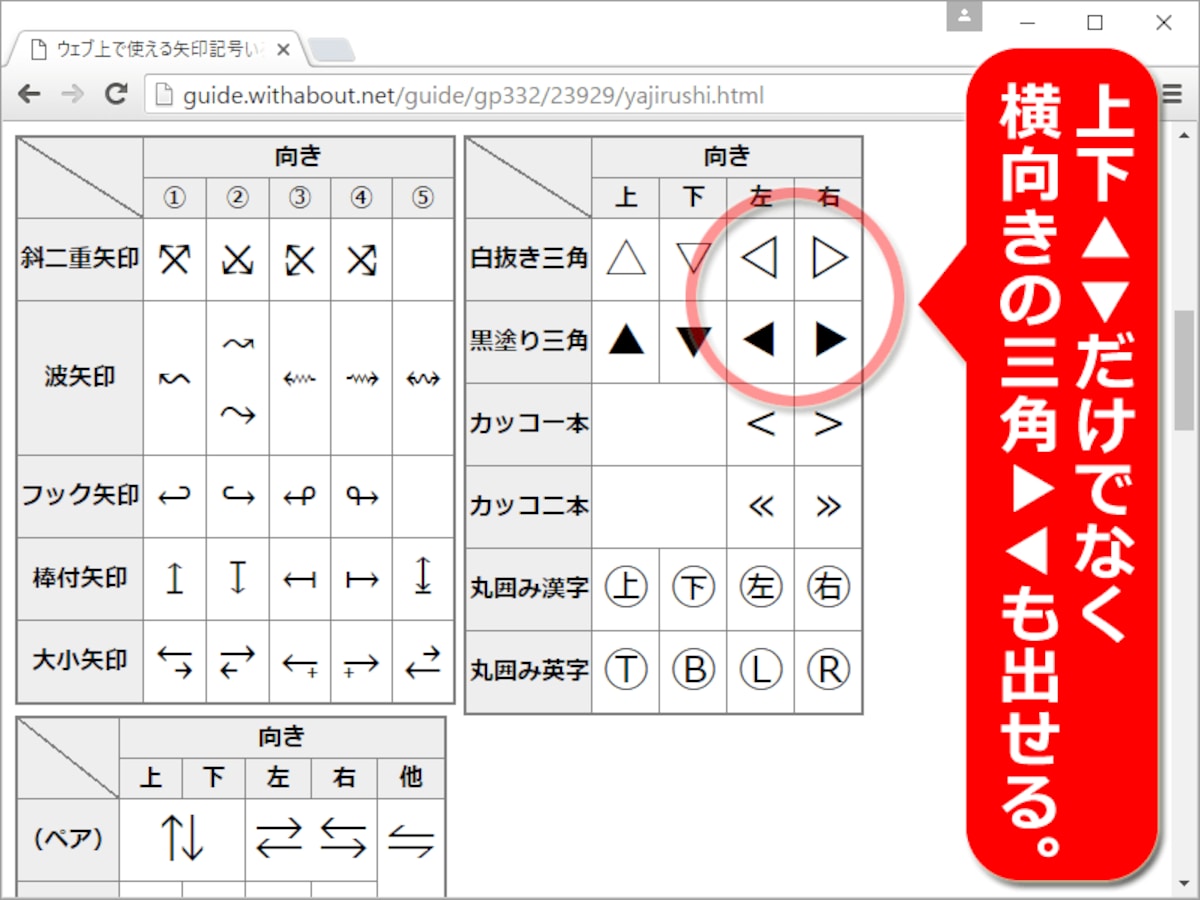Select the 斜二重矢印 symbol in column ①
The width and height of the screenshot is (1200, 900).
click(175, 260)
